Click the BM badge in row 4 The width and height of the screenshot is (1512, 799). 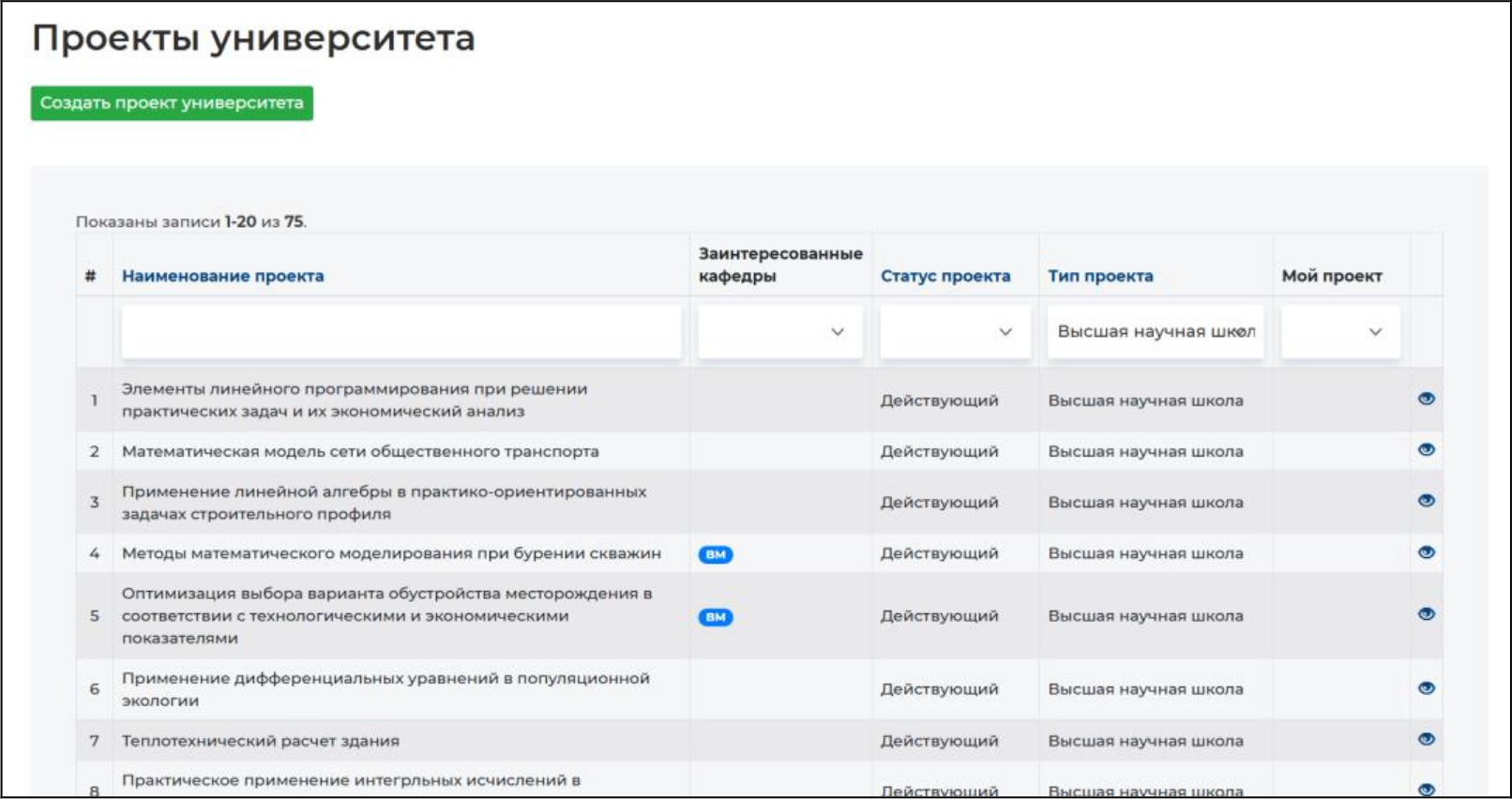716,554
